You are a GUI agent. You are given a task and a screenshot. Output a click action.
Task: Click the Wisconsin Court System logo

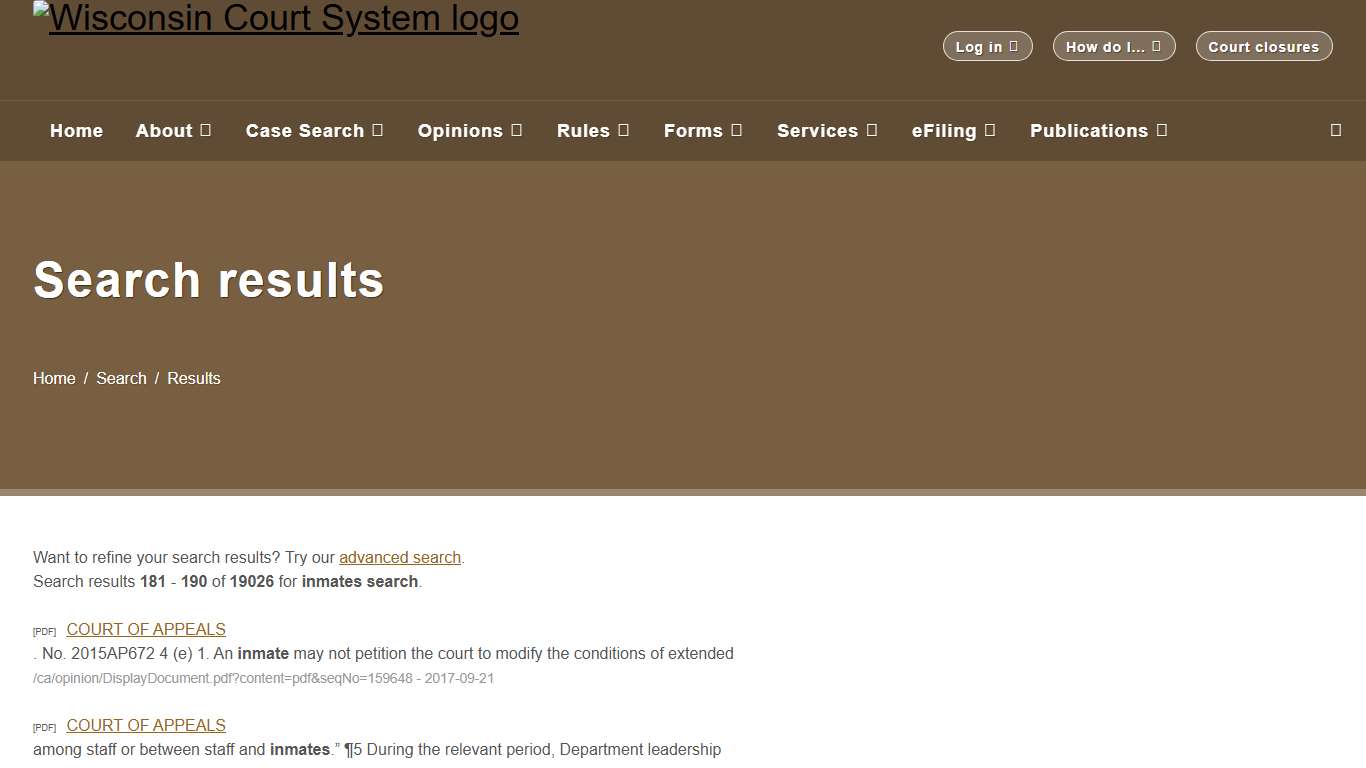[x=276, y=18]
